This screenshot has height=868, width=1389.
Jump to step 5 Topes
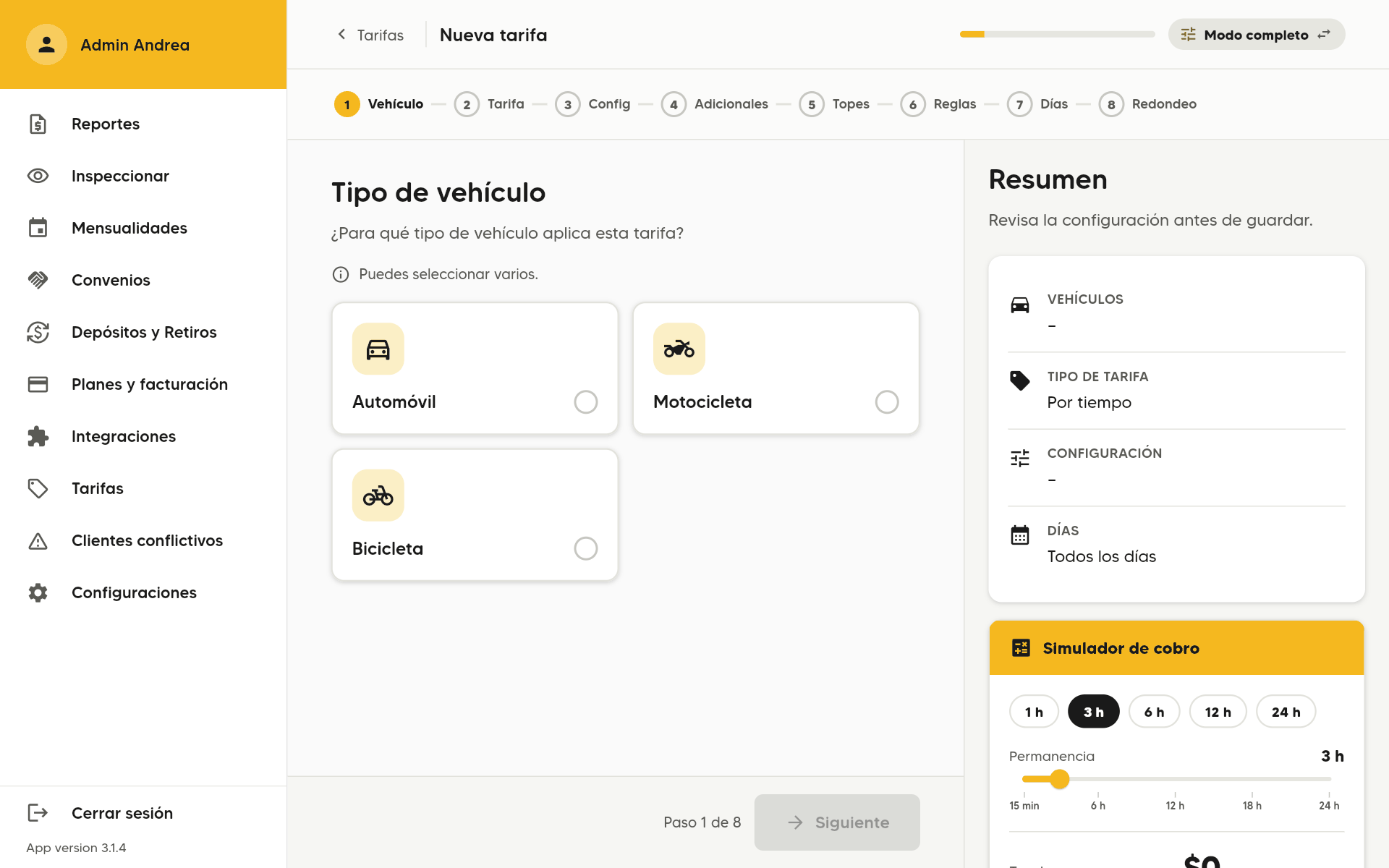(834, 104)
